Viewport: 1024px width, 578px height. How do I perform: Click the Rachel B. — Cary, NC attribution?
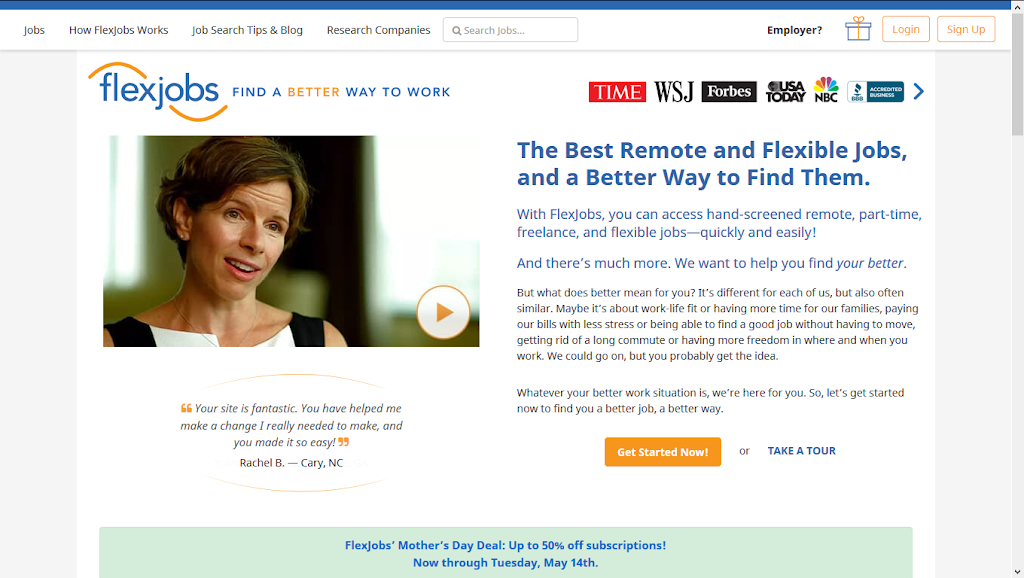[291, 462]
